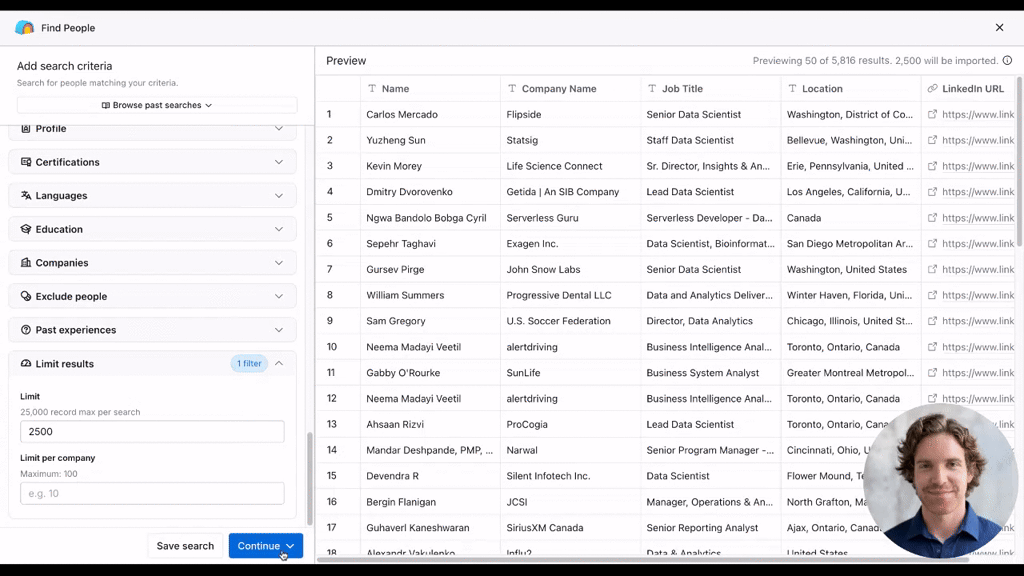Click the Companies building icon
The height and width of the screenshot is (576, 1024).
click(26, 263)
